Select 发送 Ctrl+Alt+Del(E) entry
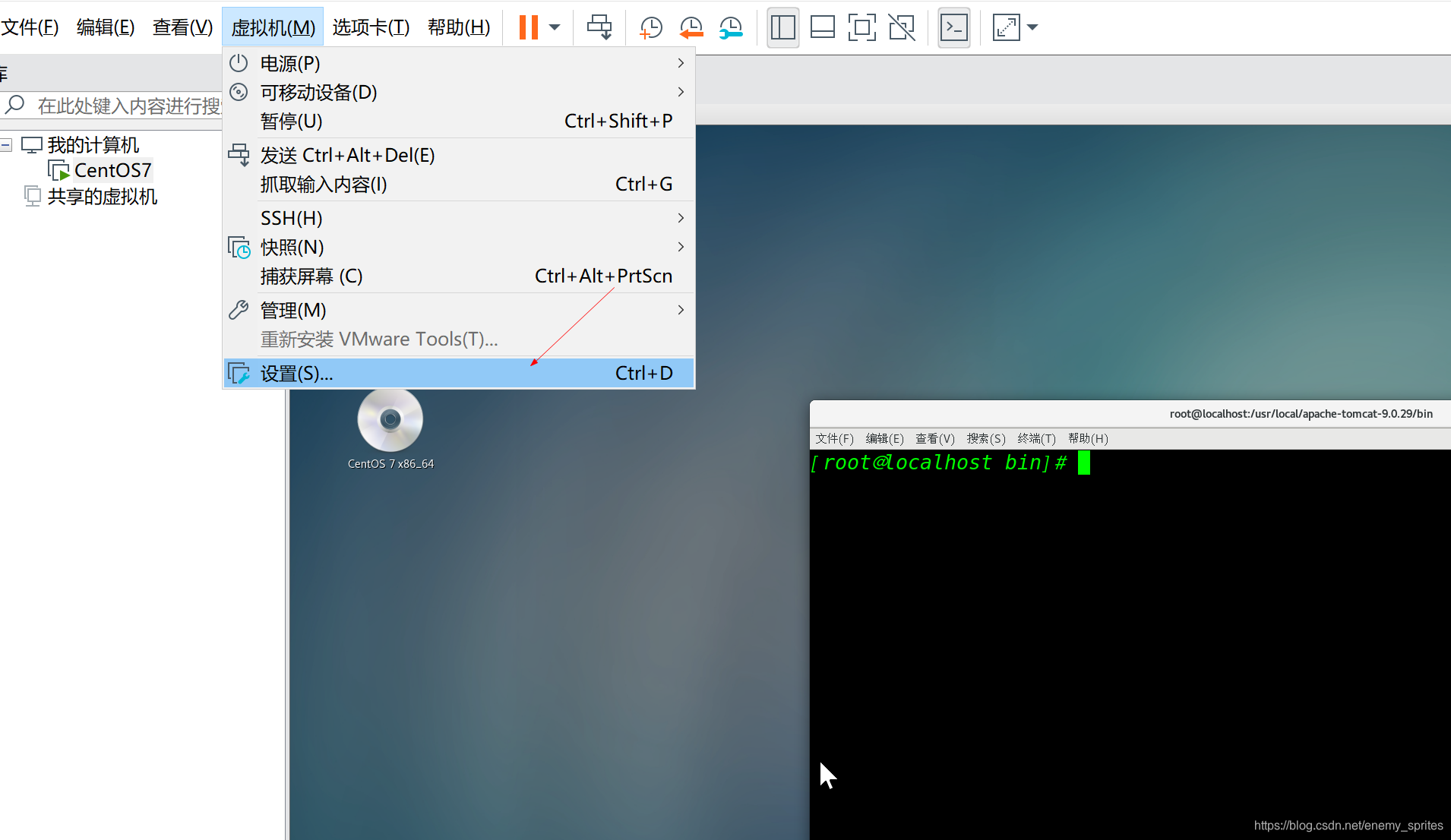Viewport: 1451px width, 840px height. coord(459,155)
